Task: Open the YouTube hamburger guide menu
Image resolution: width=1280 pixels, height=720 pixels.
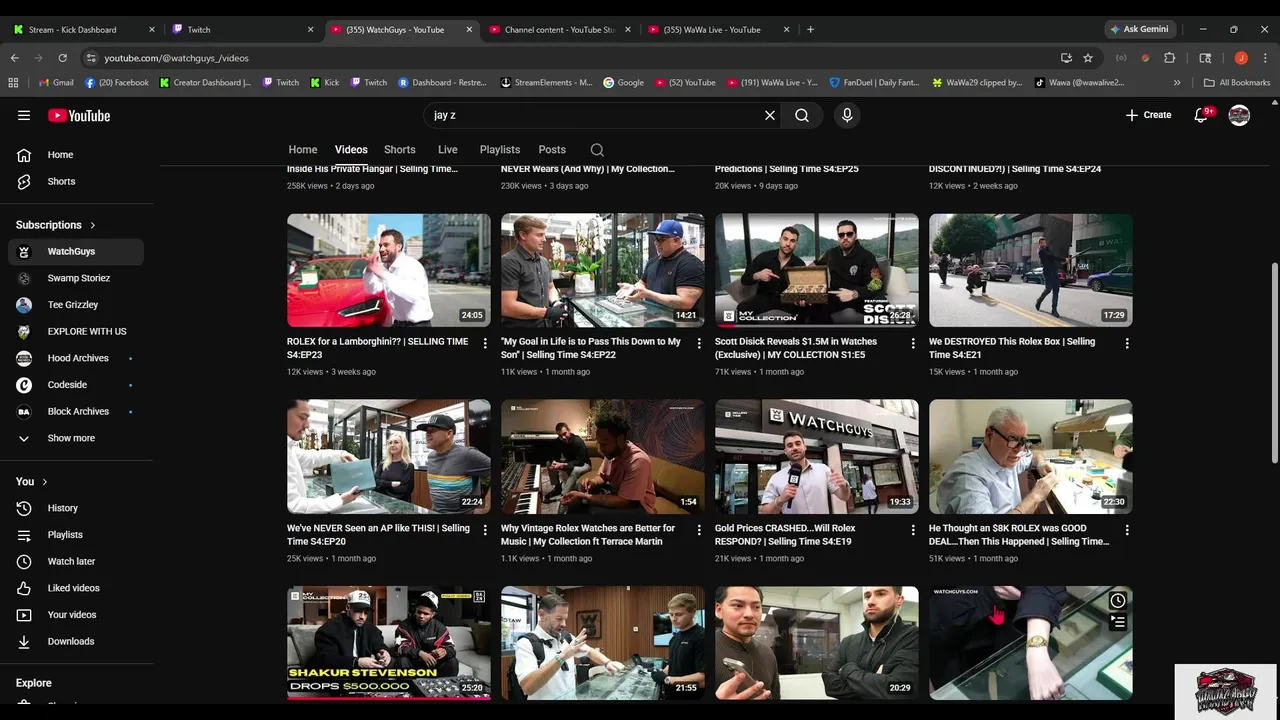Action: [24, 115]
